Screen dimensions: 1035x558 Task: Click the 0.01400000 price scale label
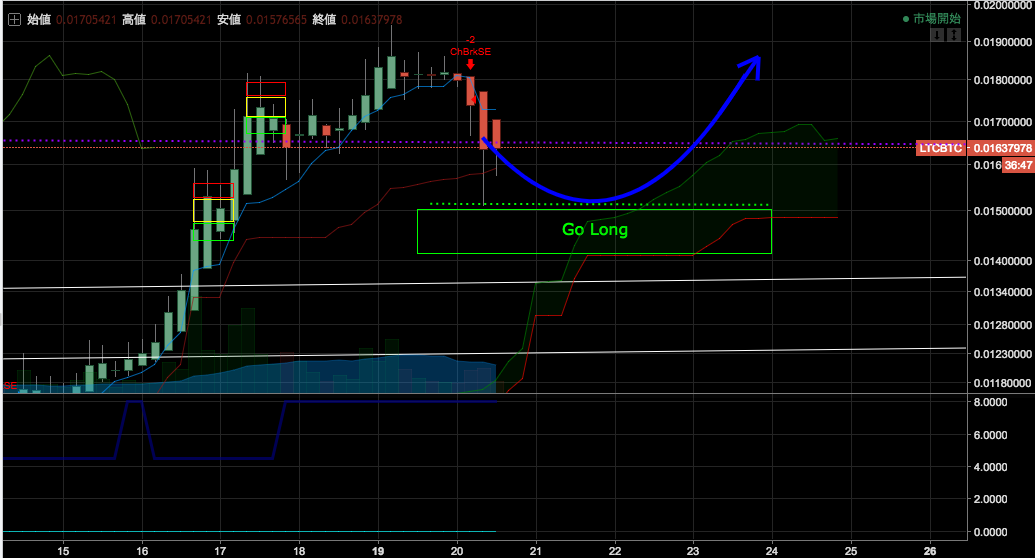(1003, 262)
